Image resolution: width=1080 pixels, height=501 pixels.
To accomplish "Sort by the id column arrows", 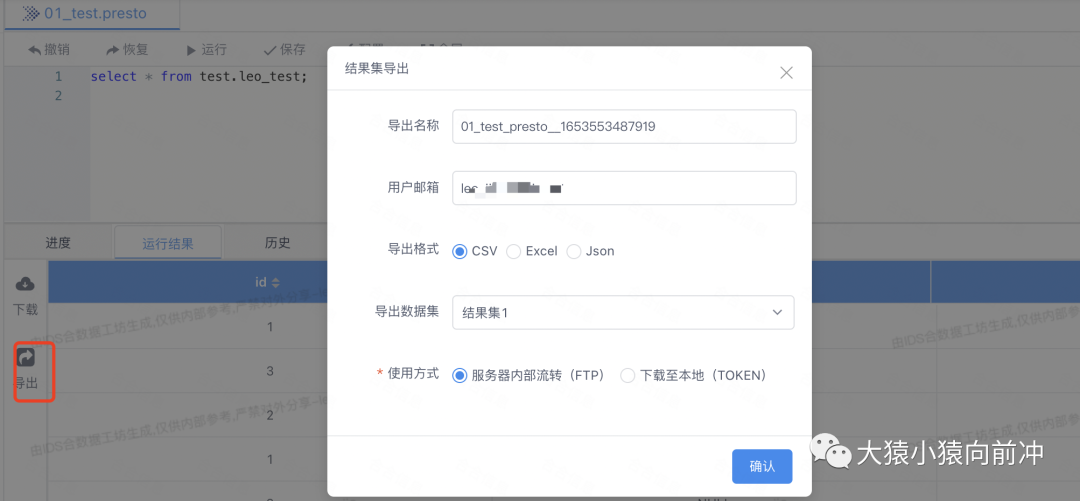I will pyautogui.click(x=276, y=283).
